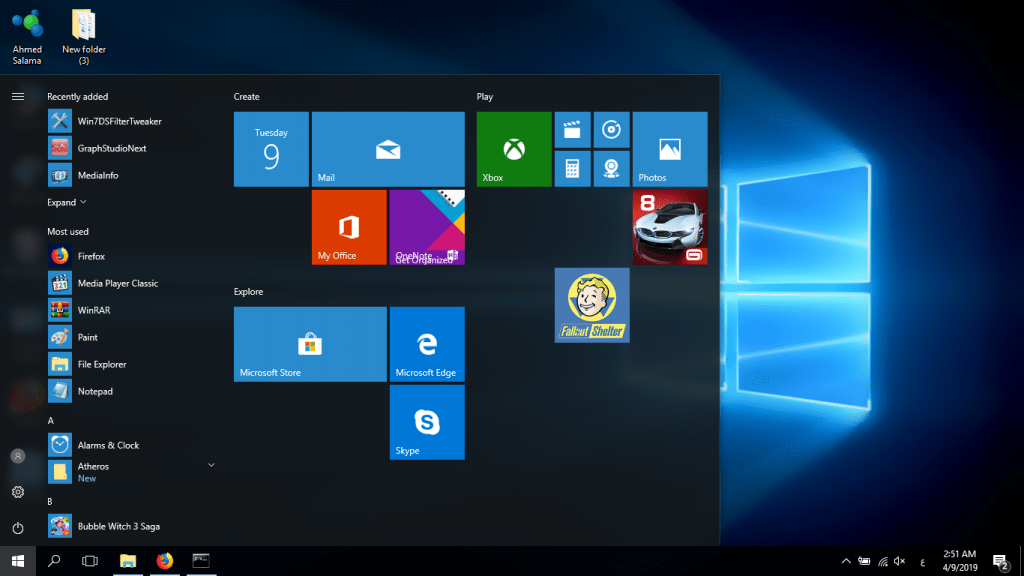Open Settings from the Start menu rail
Screen dimensions: 1024x576
pyautogui.click(x=18, y=492)
